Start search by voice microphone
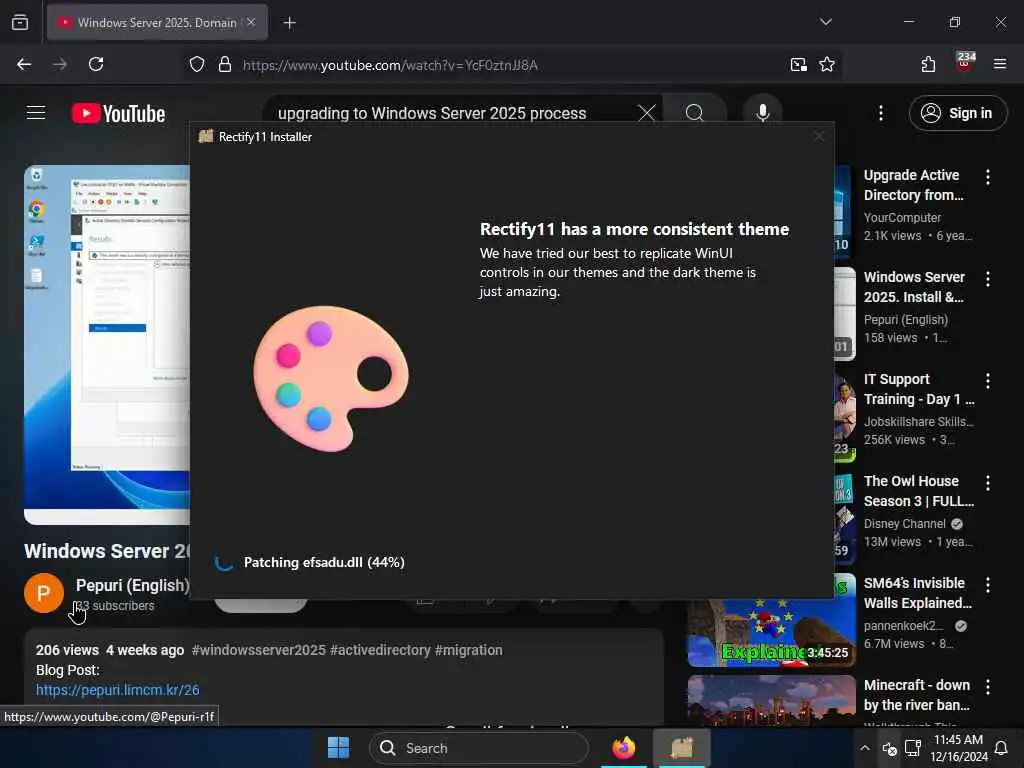1024x768 pixels. click(762, 113)
